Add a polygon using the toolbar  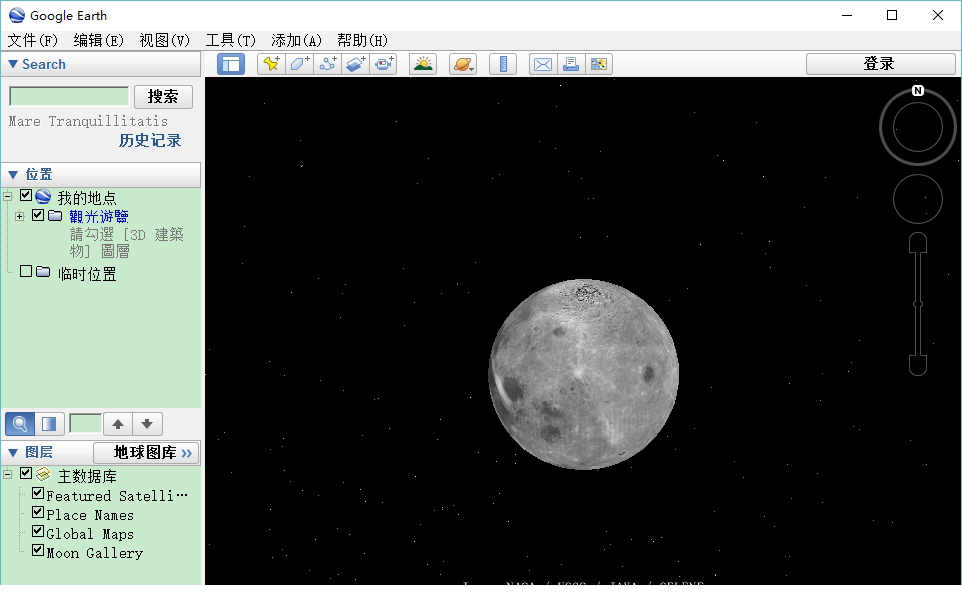pyautogui.click(x=299, y=64)
